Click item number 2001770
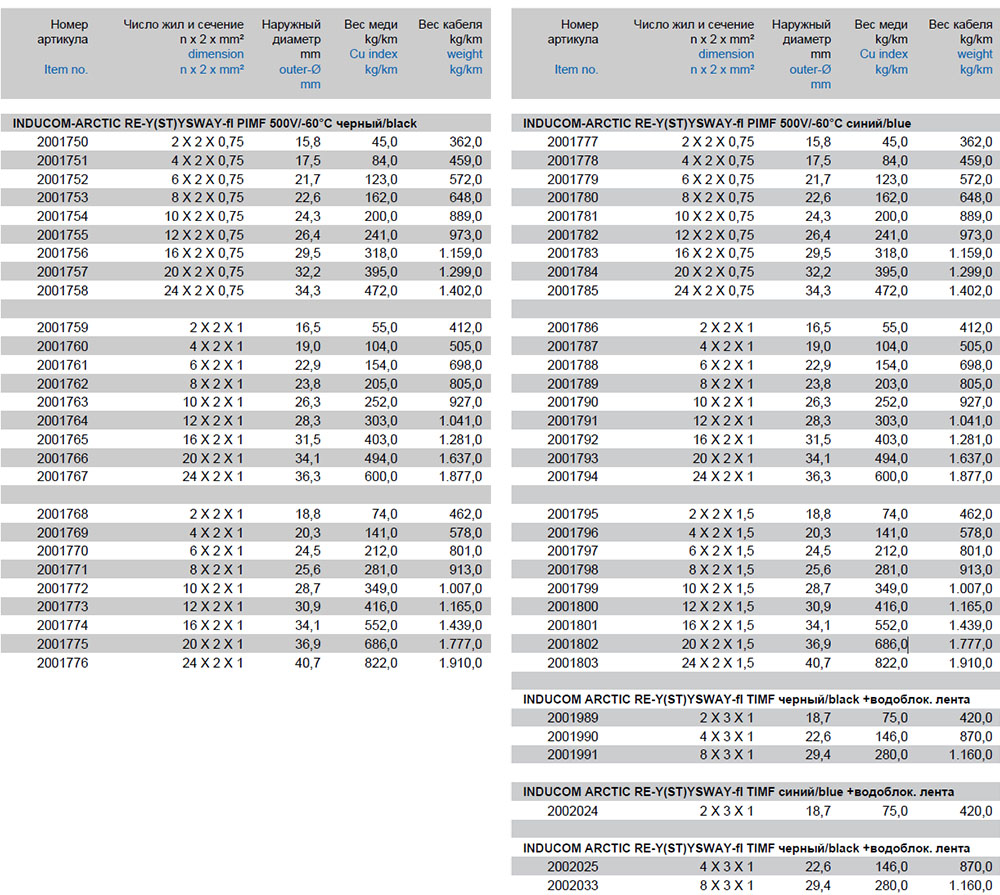 coord(62,551)
